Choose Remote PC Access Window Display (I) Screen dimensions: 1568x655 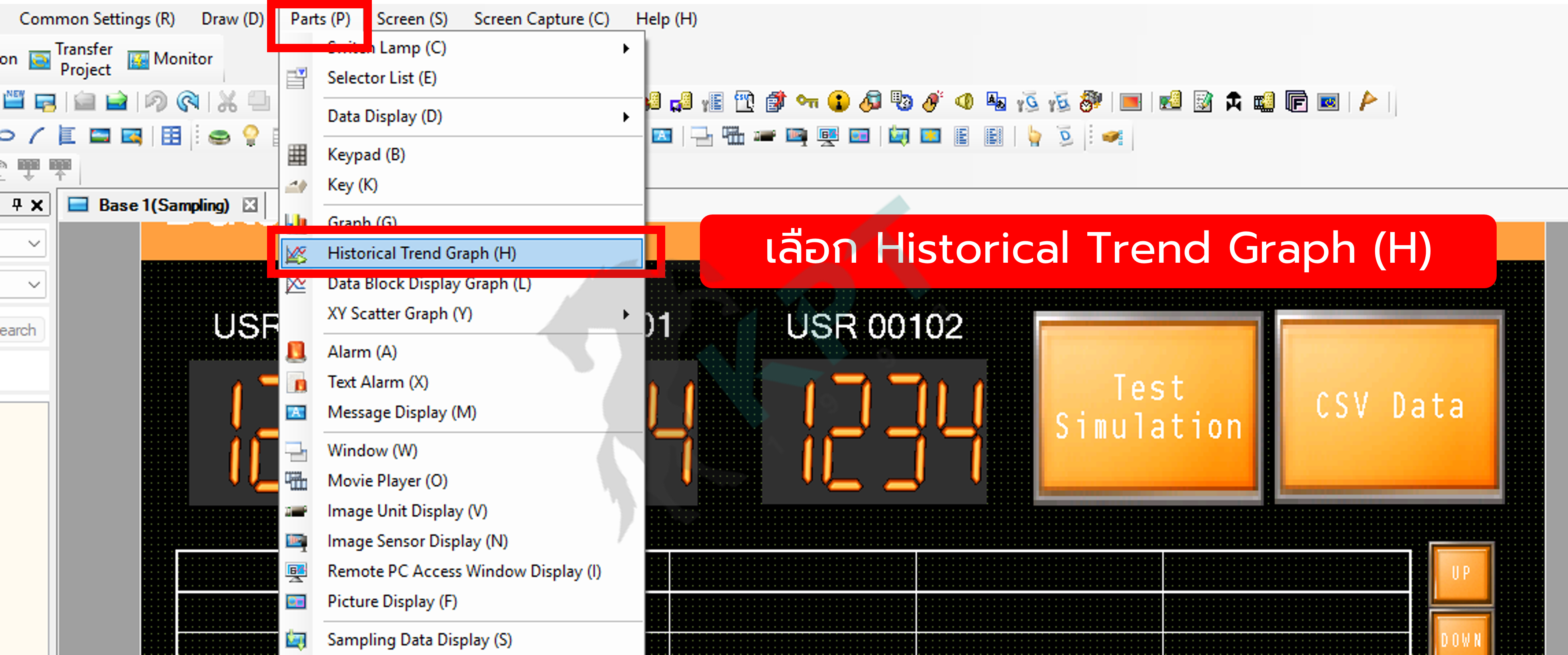[462, 572]
